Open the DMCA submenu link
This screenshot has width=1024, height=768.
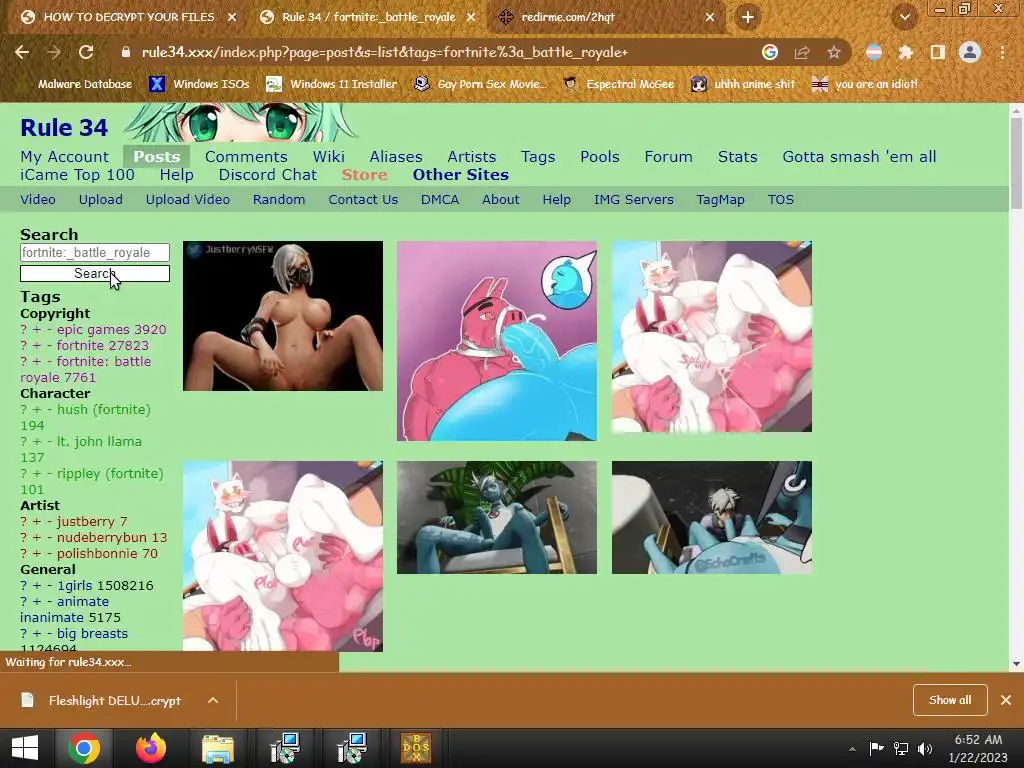(440, 200)
